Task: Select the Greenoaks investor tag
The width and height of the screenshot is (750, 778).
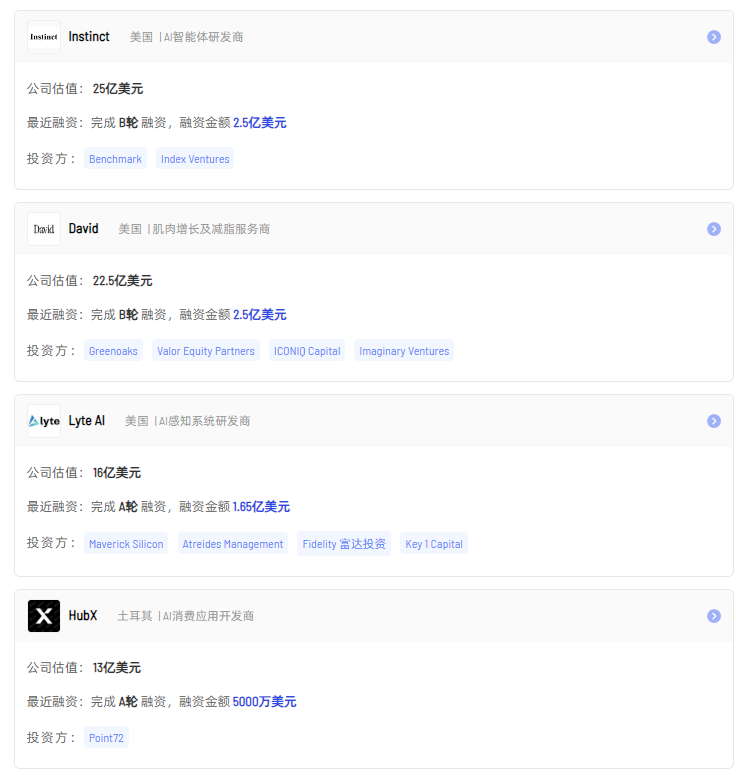Action: tap(113, 351)
